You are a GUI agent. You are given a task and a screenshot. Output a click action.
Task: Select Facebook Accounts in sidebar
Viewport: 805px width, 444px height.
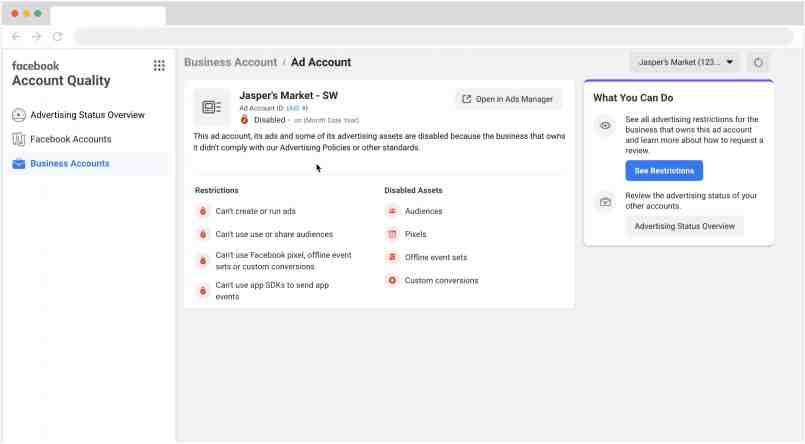pyautogui.click(x=70, y=139)
